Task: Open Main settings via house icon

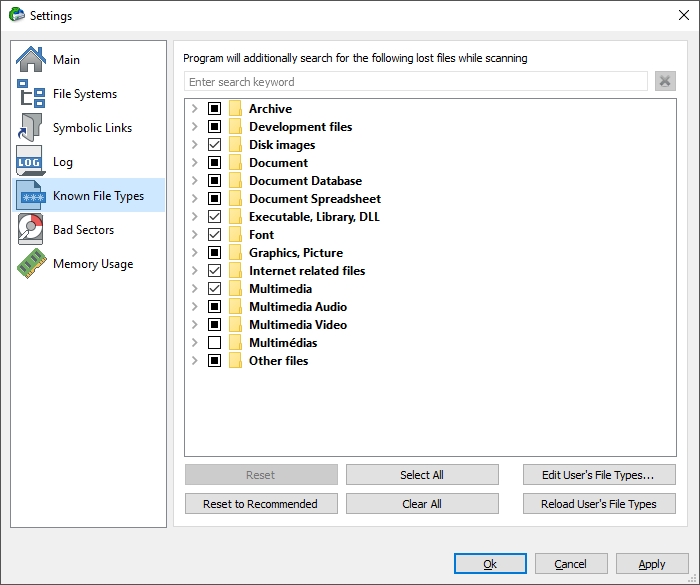Action: 31,59
